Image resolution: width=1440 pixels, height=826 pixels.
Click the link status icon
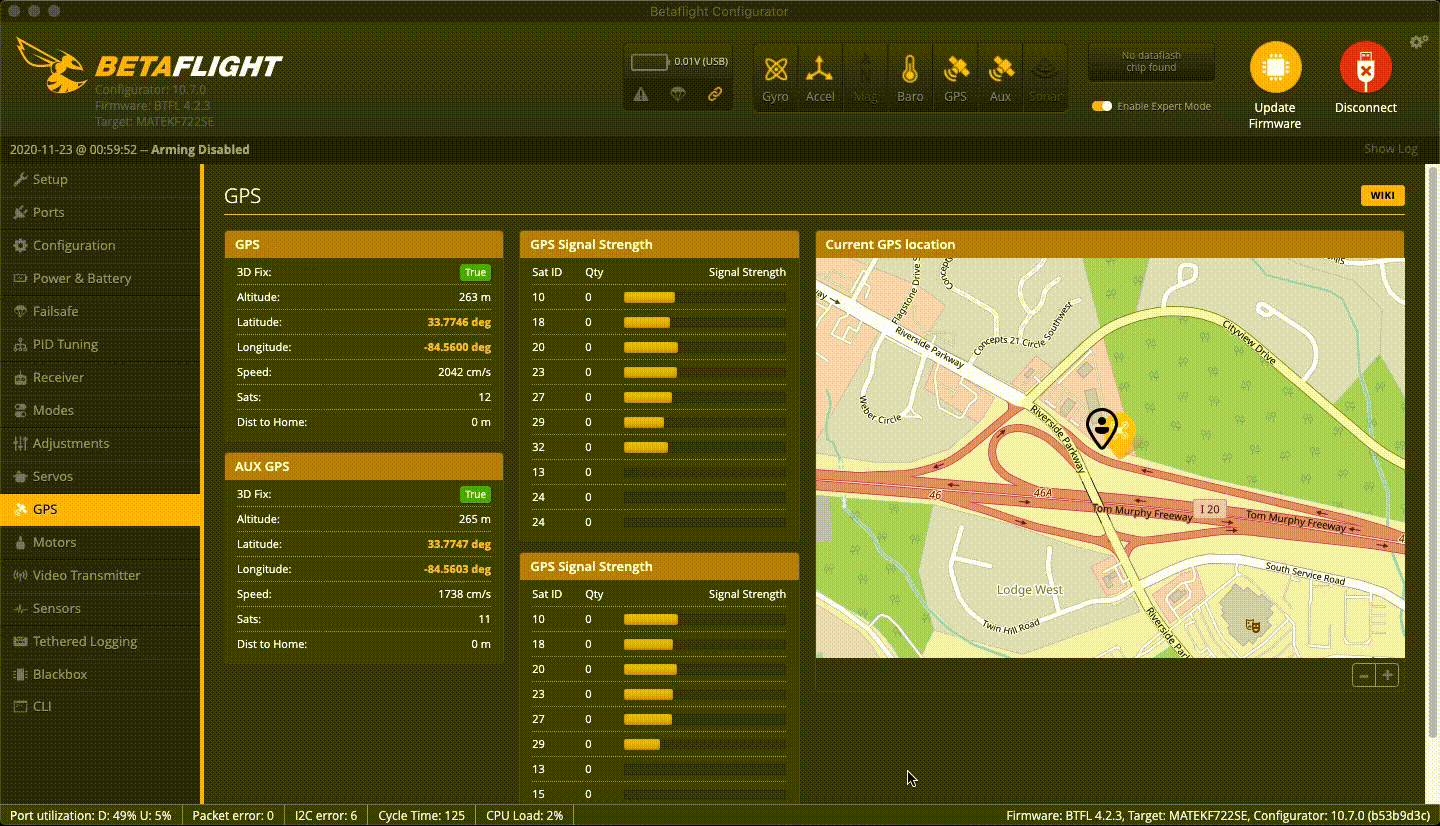[x=715, y=94]
